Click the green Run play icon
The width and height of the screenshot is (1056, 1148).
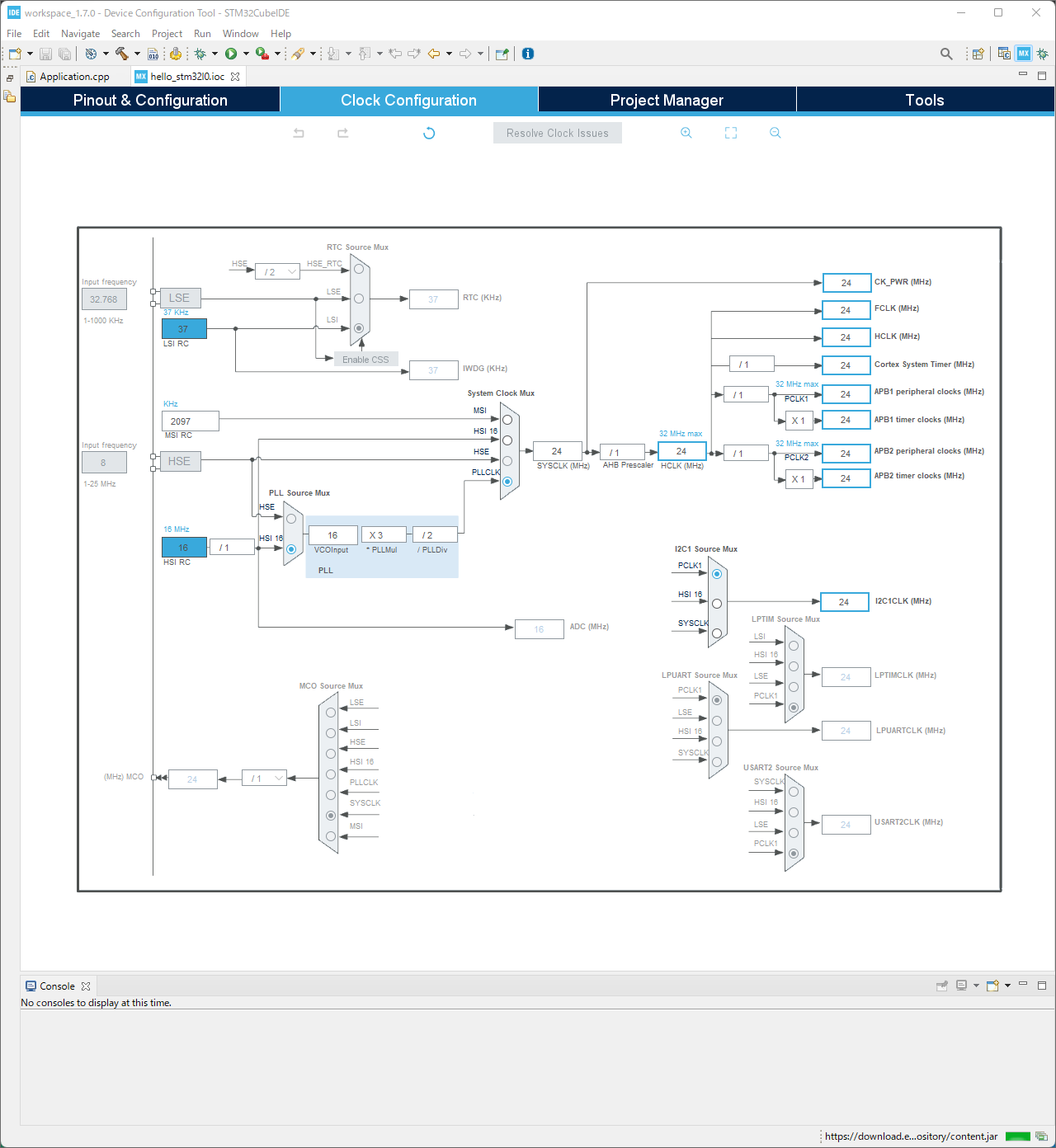tap(231, 54)
